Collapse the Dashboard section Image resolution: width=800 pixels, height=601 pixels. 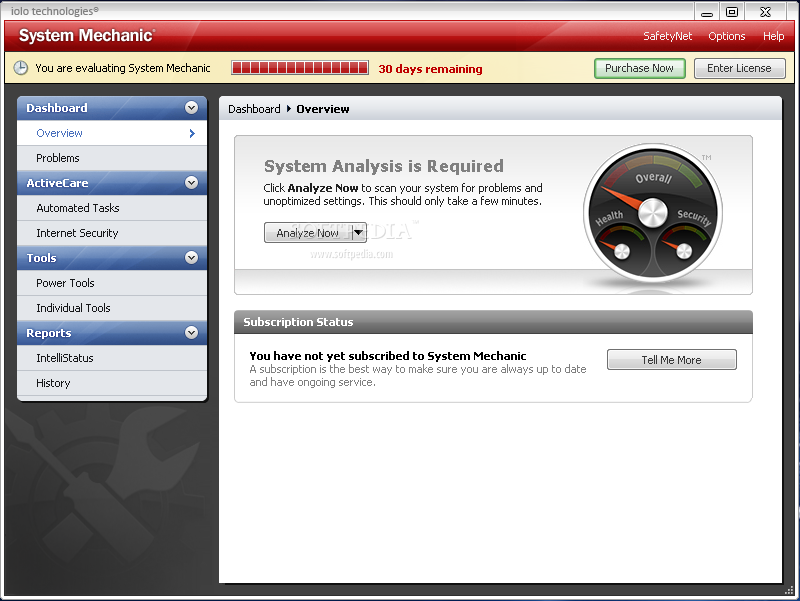point(191,108)
